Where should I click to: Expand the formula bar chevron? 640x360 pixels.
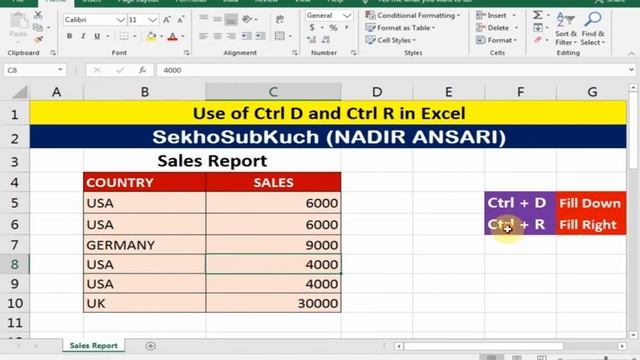(x=631, y=70)
